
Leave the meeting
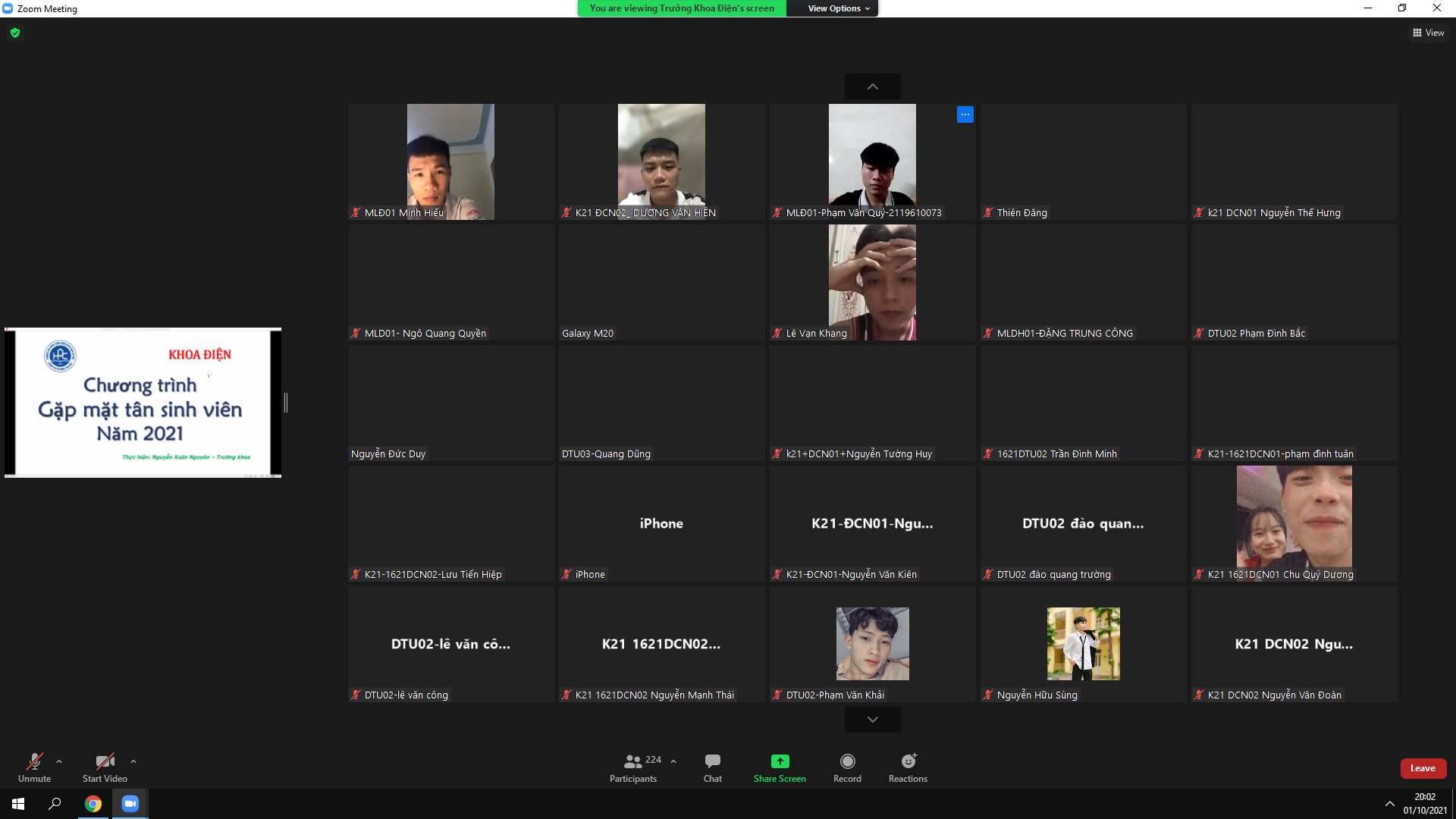pyautogui.click(x=1423, y=768)
